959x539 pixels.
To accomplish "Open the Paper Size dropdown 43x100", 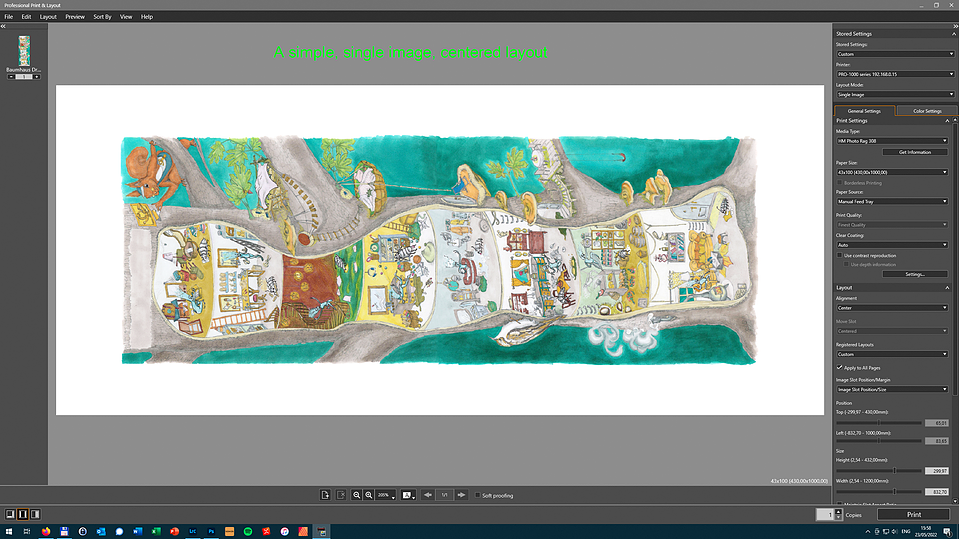I will click(892, 172).
